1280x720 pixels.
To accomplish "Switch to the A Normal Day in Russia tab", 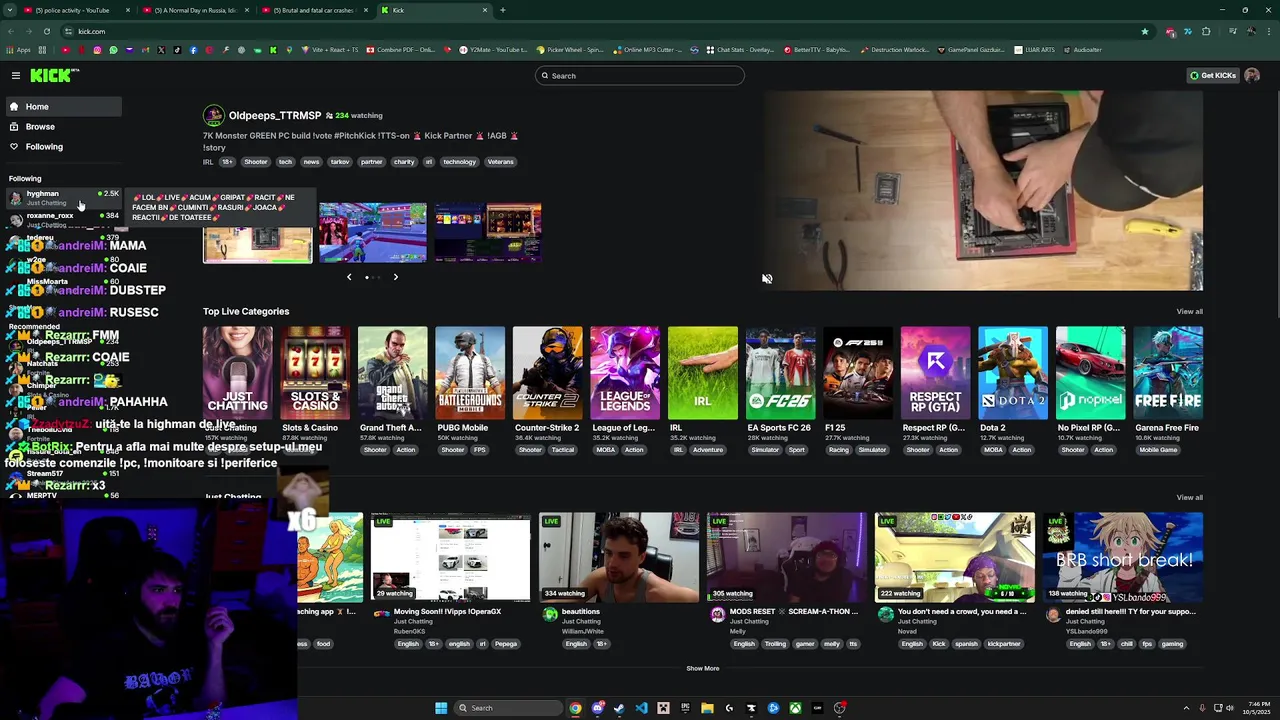I will tap(195, 10).
